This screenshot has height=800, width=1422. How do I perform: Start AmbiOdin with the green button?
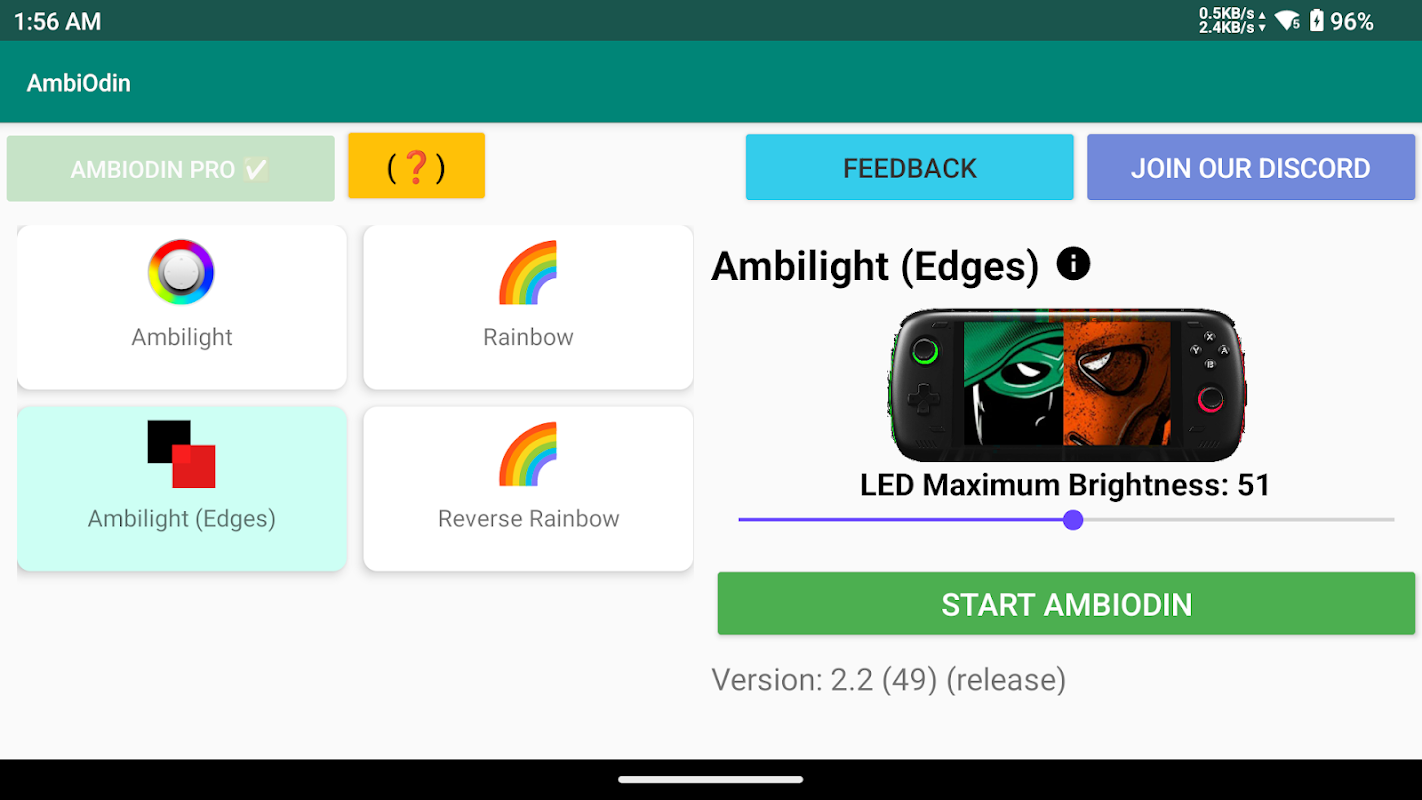(x=1066, y=604)
